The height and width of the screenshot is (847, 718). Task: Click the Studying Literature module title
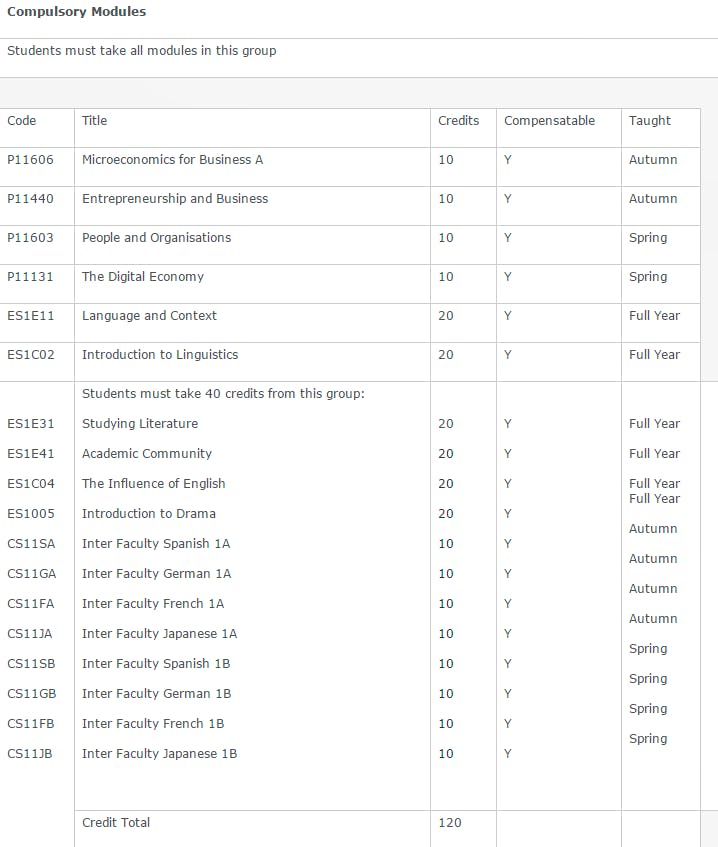pyautogui.click(x=140, y=424)
